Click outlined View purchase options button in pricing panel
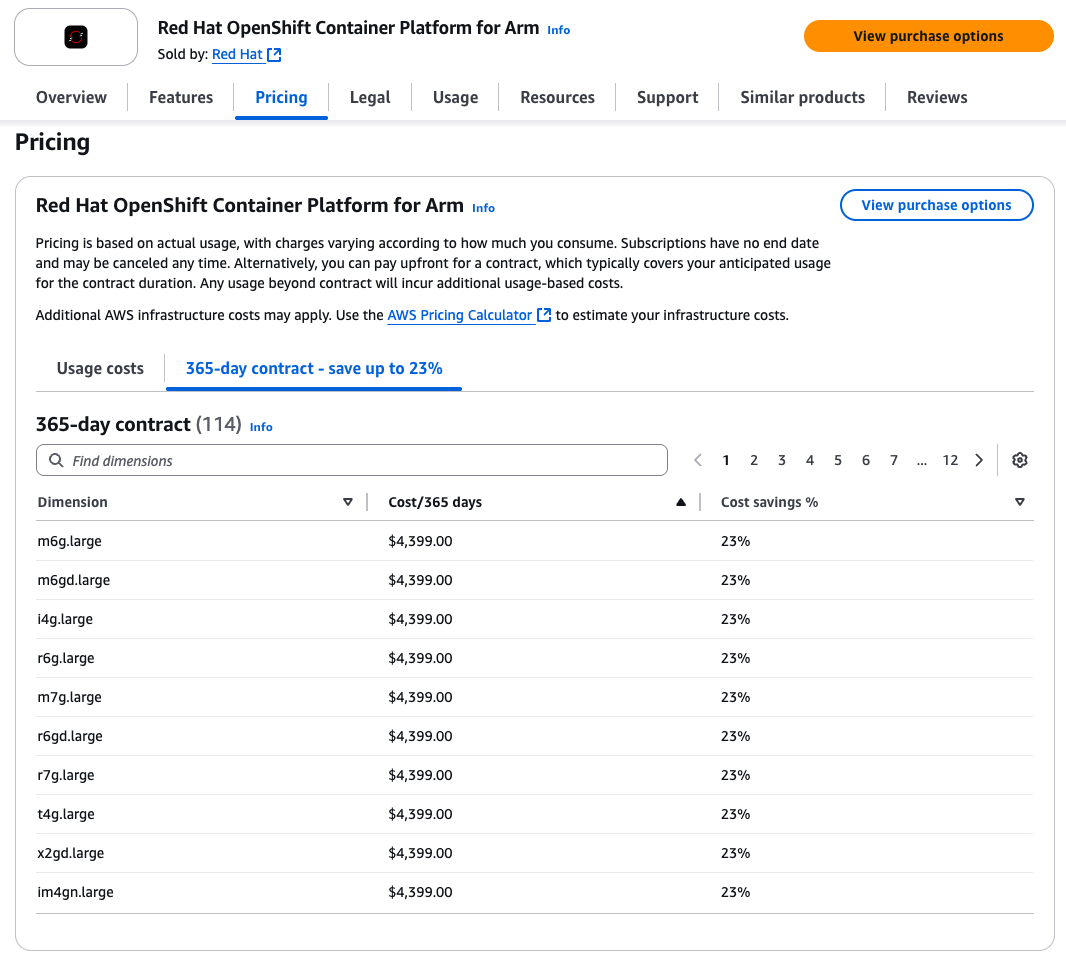This screenshot has width=1066, height=960. [936, 205]
